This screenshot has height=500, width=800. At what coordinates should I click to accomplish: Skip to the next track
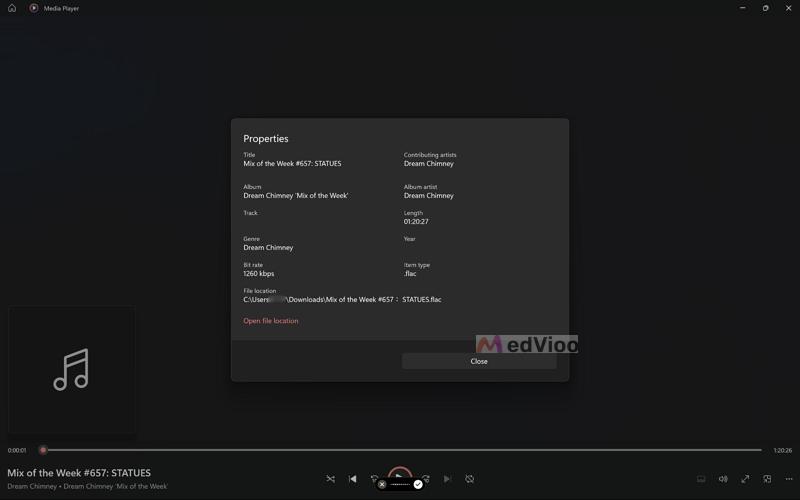(447, 479)
